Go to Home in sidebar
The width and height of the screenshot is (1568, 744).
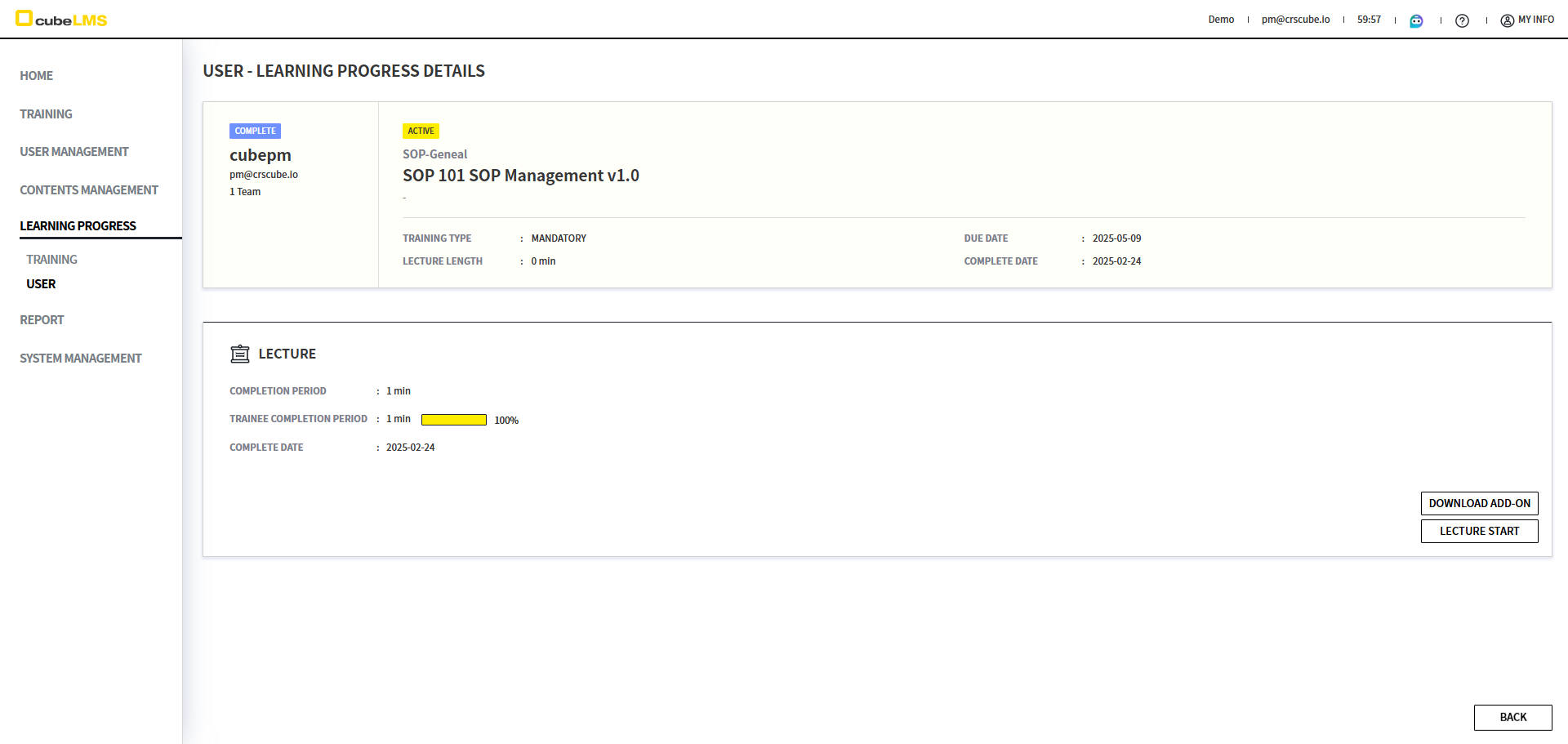[37, 76]
